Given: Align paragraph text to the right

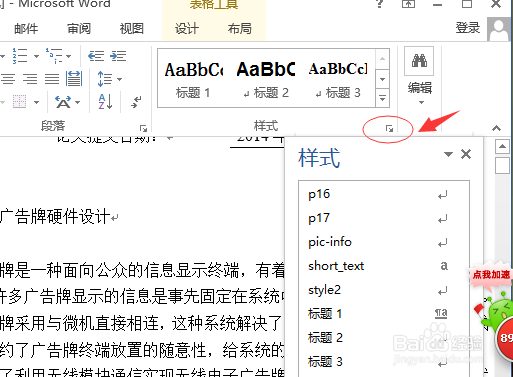Looking at the screenshot, I should tap(30, 79).
